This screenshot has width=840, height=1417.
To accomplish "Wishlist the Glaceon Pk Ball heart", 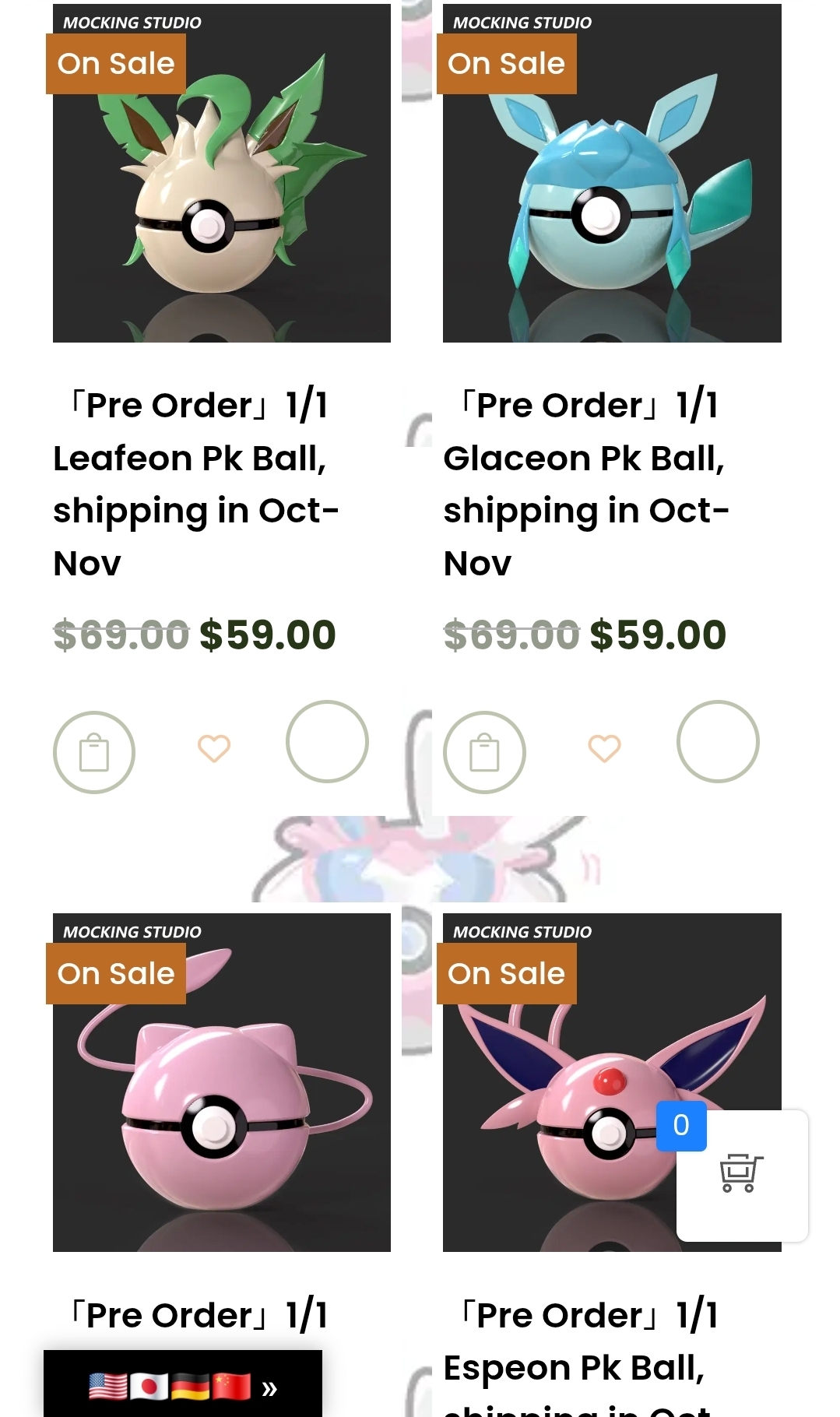I will tap(604, 749).
